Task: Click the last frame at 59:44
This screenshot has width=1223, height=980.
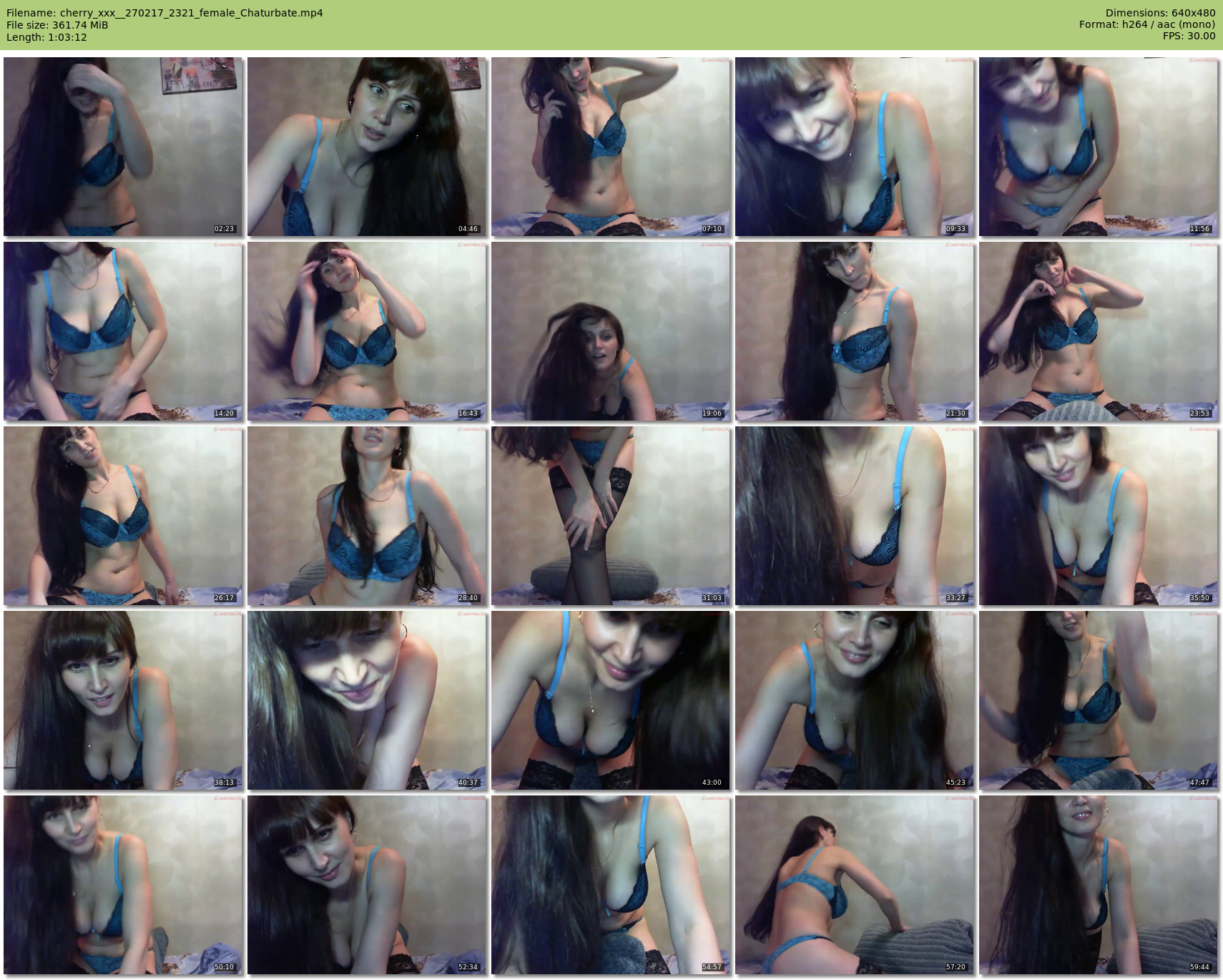Action: coord(1098,885)
